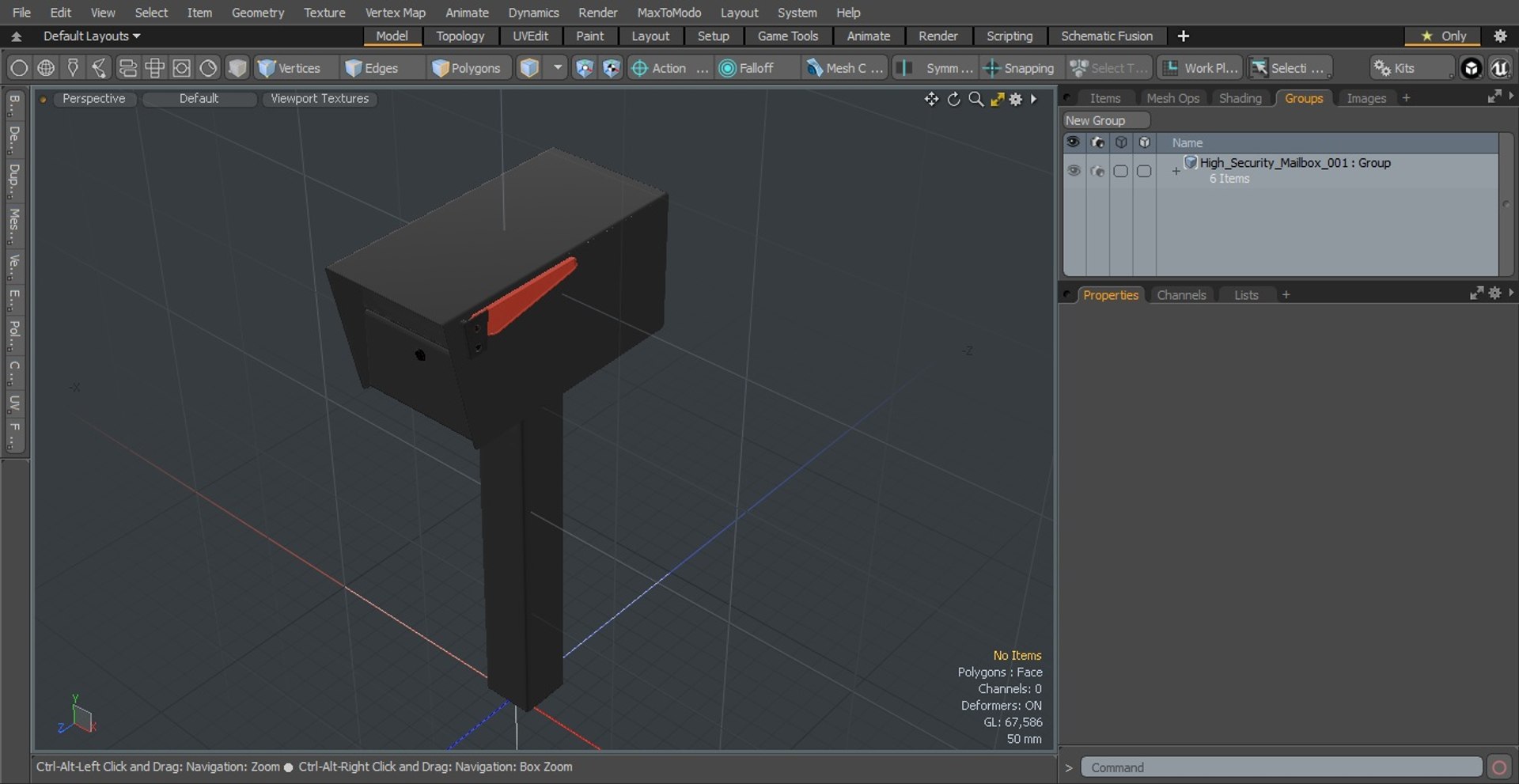Switch to the Lists tab
Viewport: 1519px width, 784px height.
(1246, 295)
